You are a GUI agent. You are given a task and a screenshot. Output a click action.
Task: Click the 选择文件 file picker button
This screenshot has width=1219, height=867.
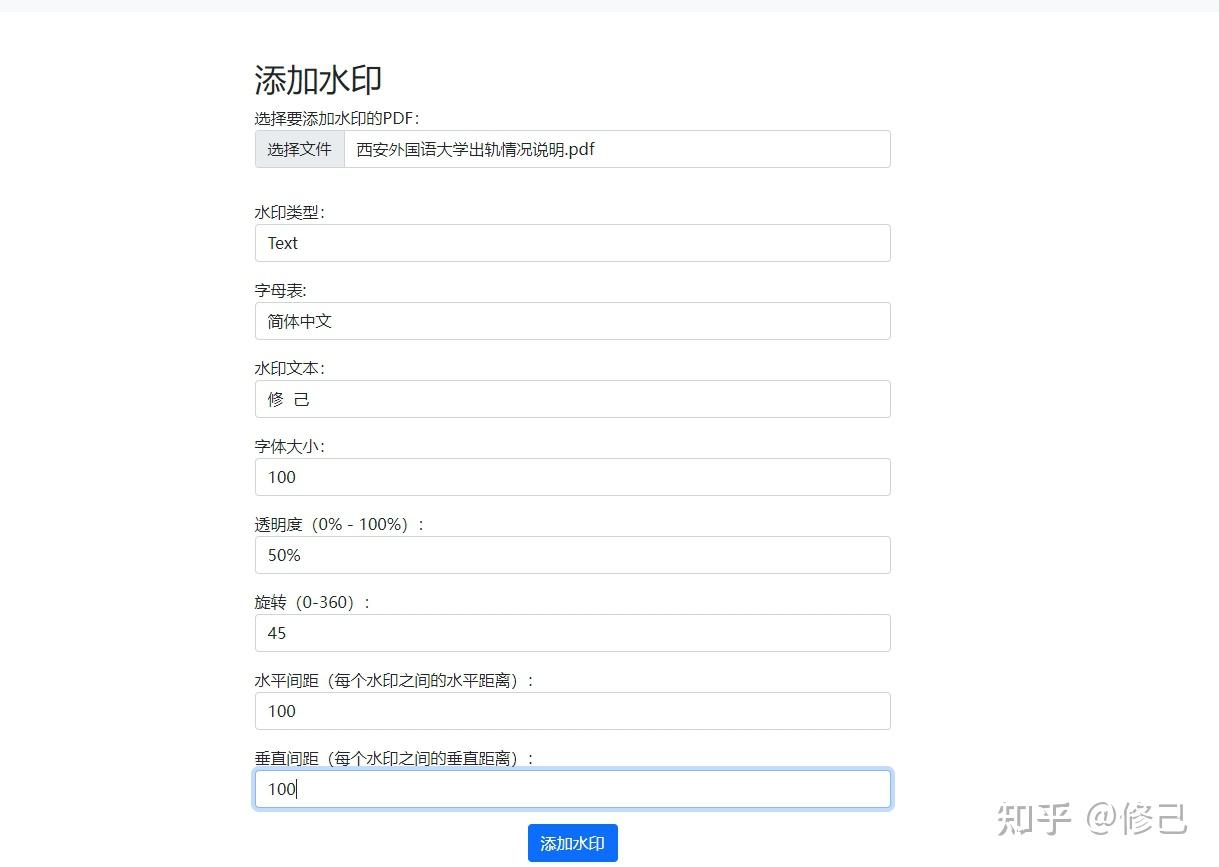coord(299,149)
